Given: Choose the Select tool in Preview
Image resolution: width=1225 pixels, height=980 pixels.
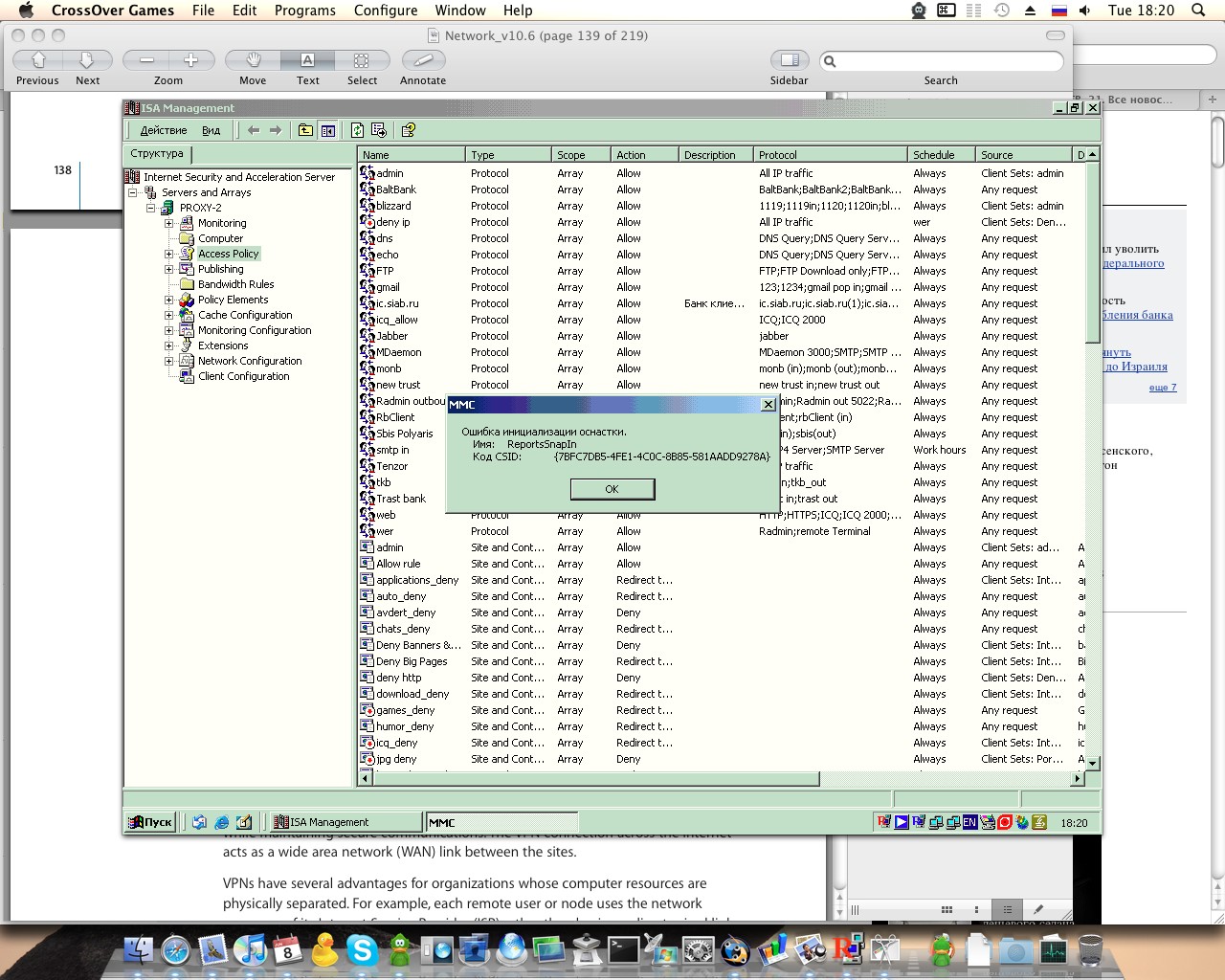Looking at the screenshot, I should tap(362, 60).
